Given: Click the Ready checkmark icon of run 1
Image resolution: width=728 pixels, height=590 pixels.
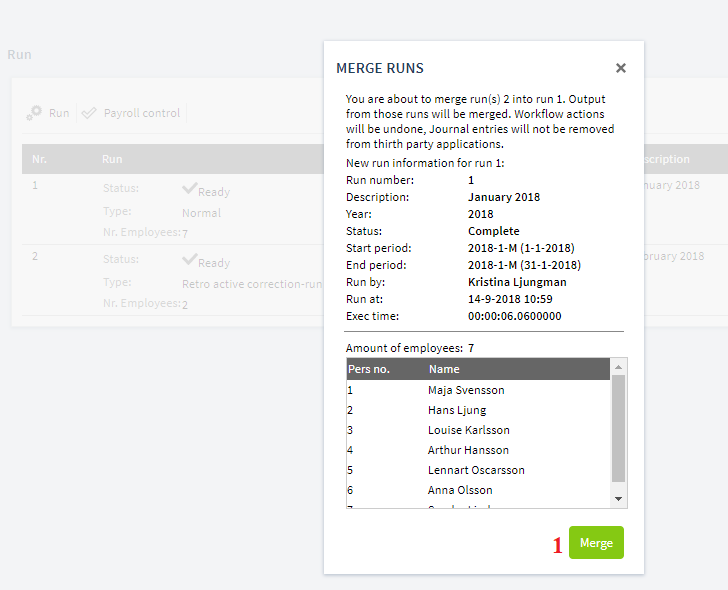Looking at the screenshot, I should (x=189, y=188).
